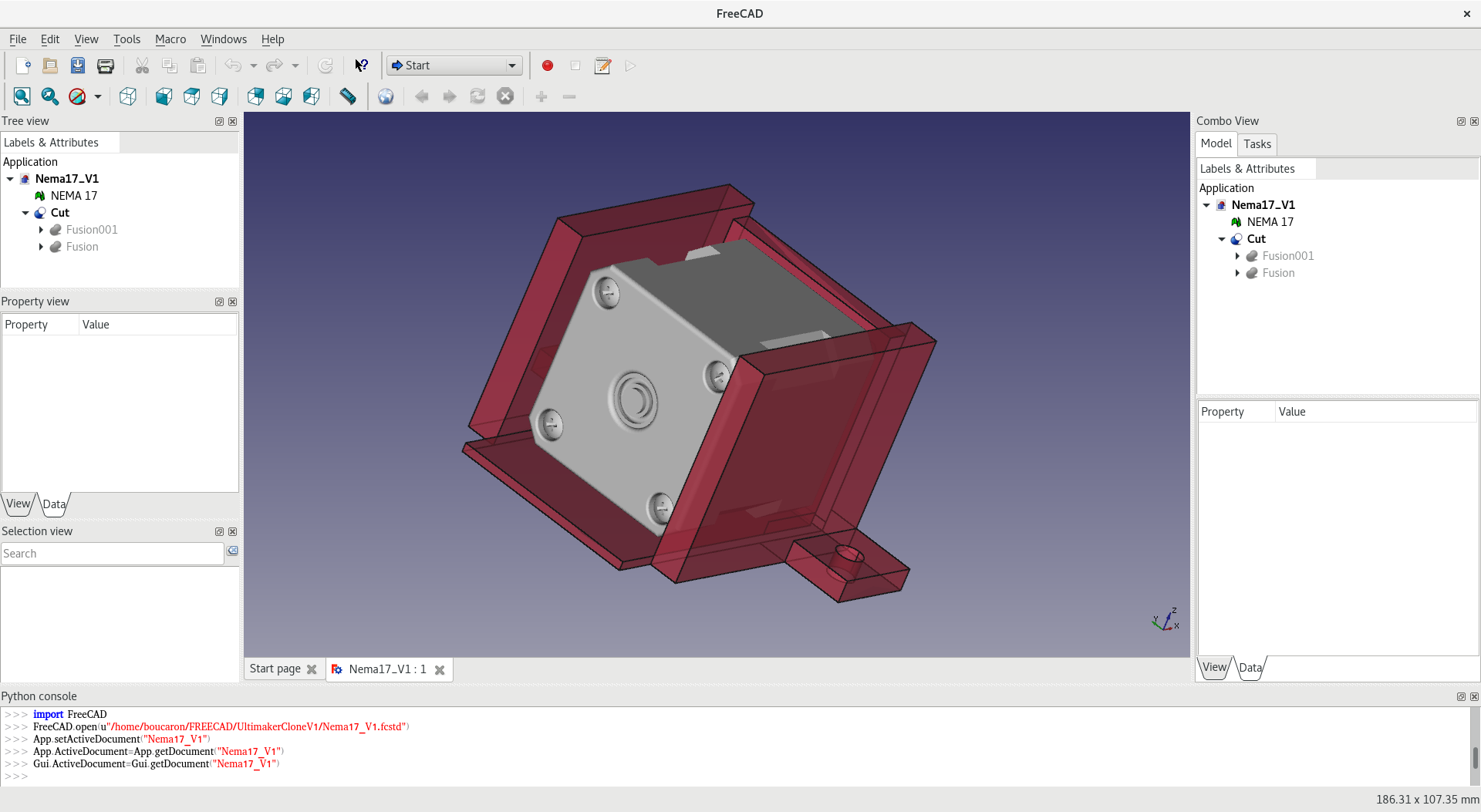
Task: Expand Fusion in the Tree view
Action: pos(41,247)
